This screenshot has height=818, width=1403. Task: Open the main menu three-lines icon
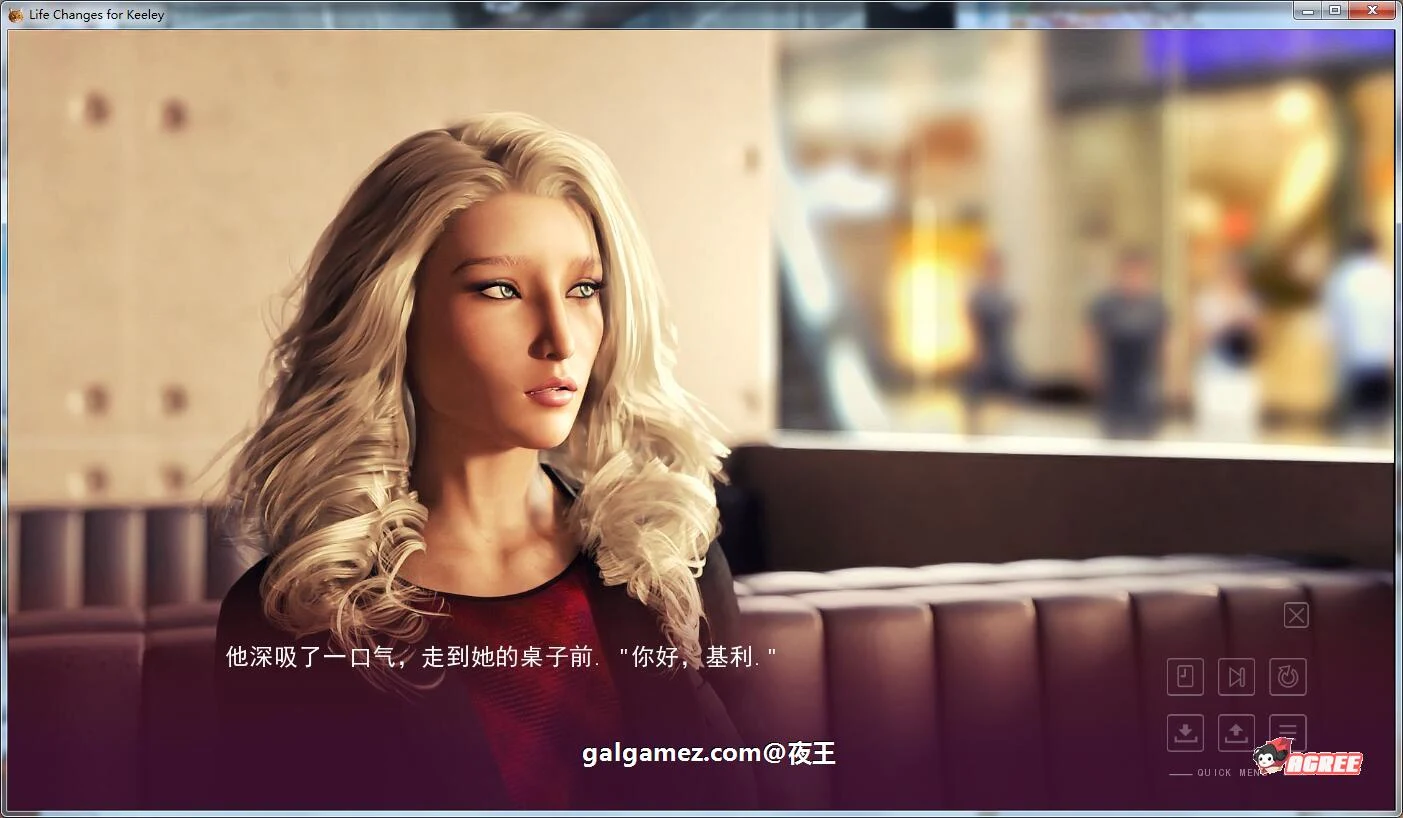point(1288,731)
